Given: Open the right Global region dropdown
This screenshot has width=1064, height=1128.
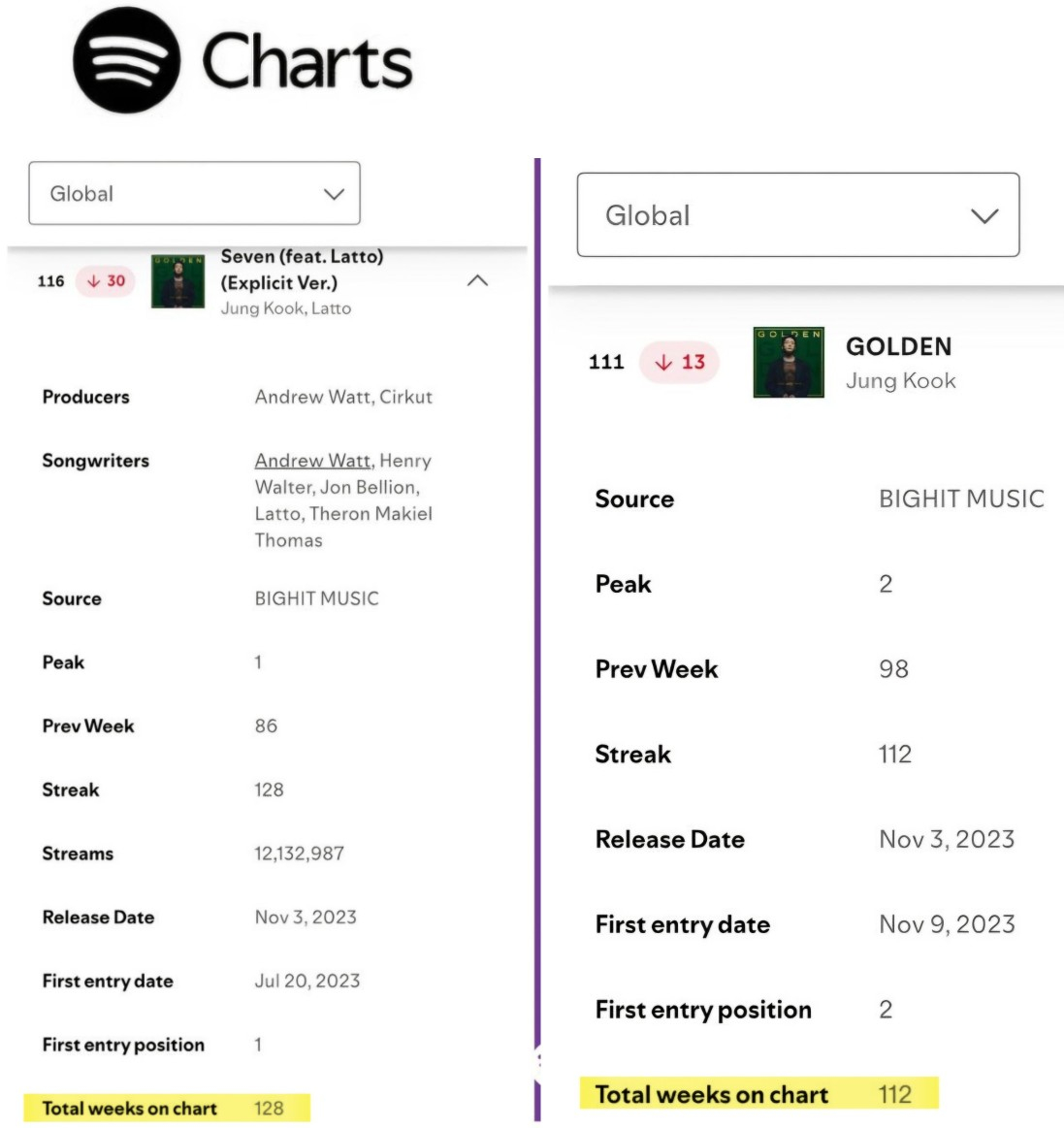Looking at the screenshot, I should point(797,215).
